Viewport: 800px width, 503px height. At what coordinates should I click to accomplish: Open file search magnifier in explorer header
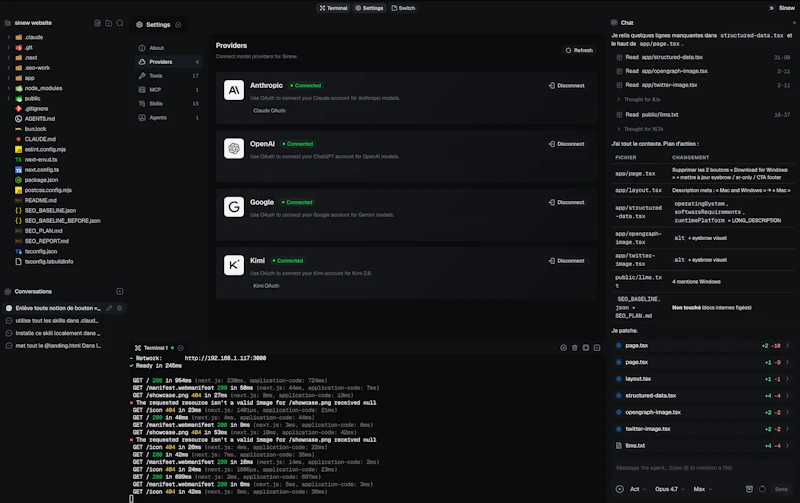120,23
